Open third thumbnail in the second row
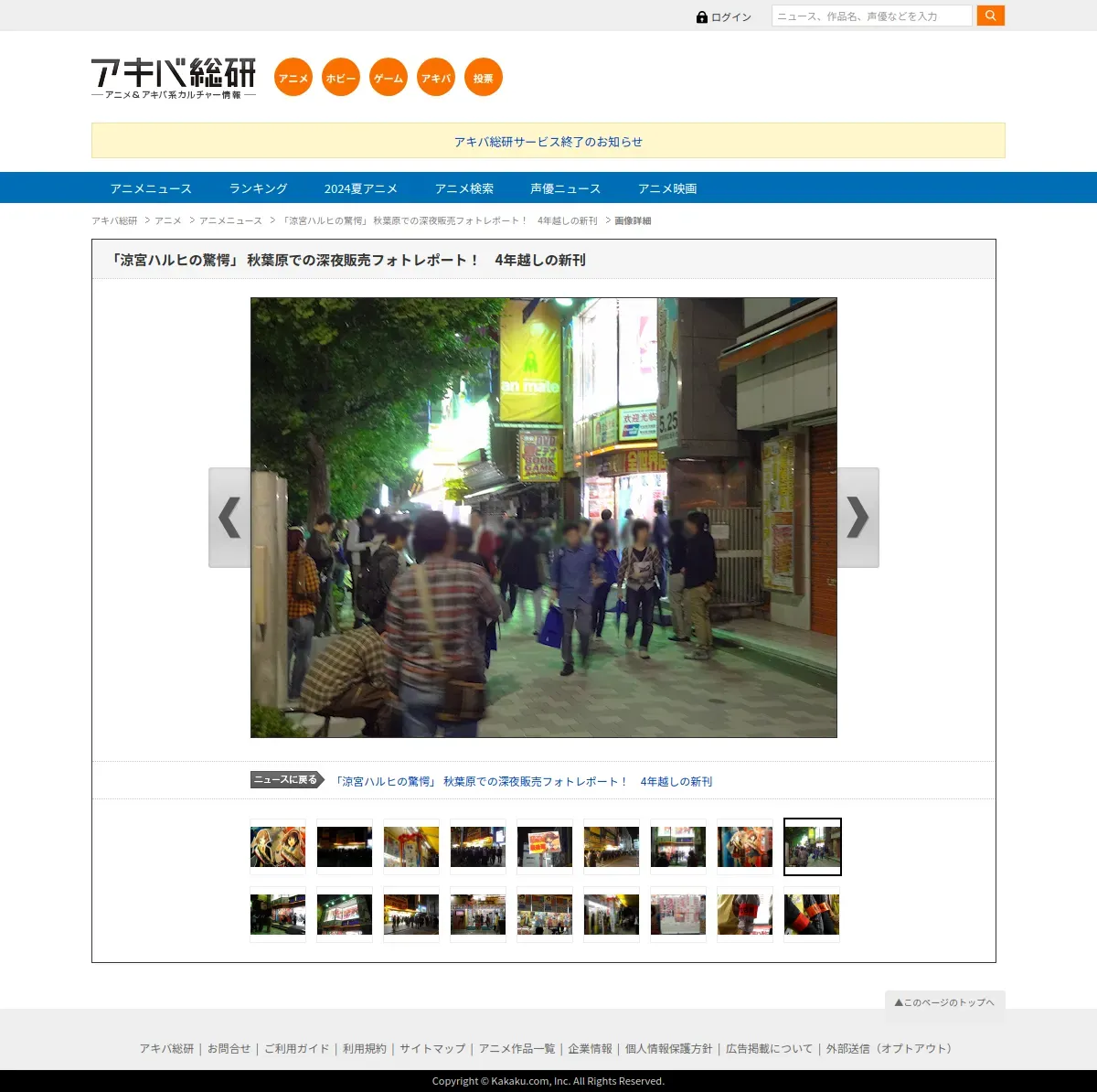The width and height of the screenshot is (1097, 1092). (x=411, y=914)
